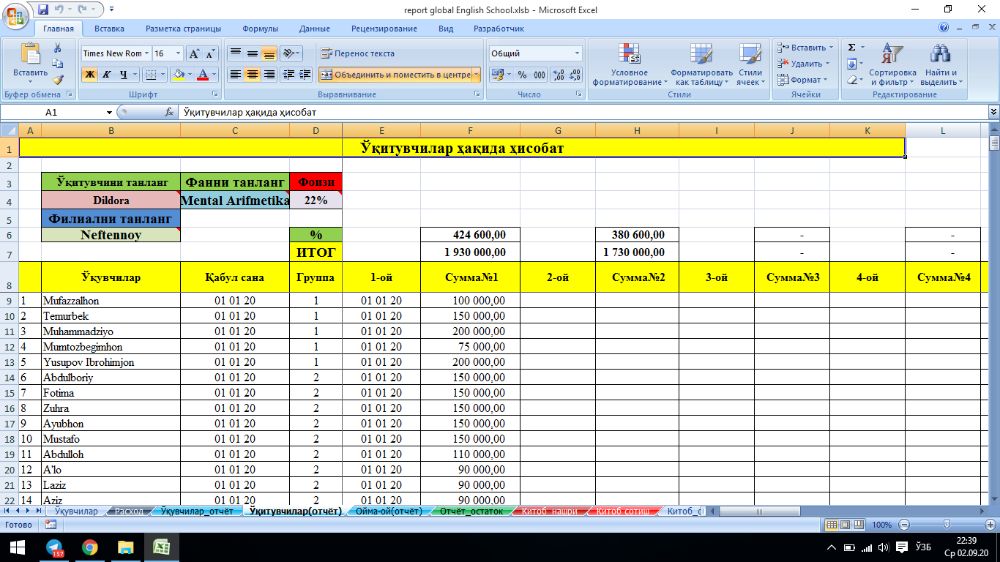Click the increase indent icon
The width and height of the screenshot is (1000, 562).
(305, 75)
